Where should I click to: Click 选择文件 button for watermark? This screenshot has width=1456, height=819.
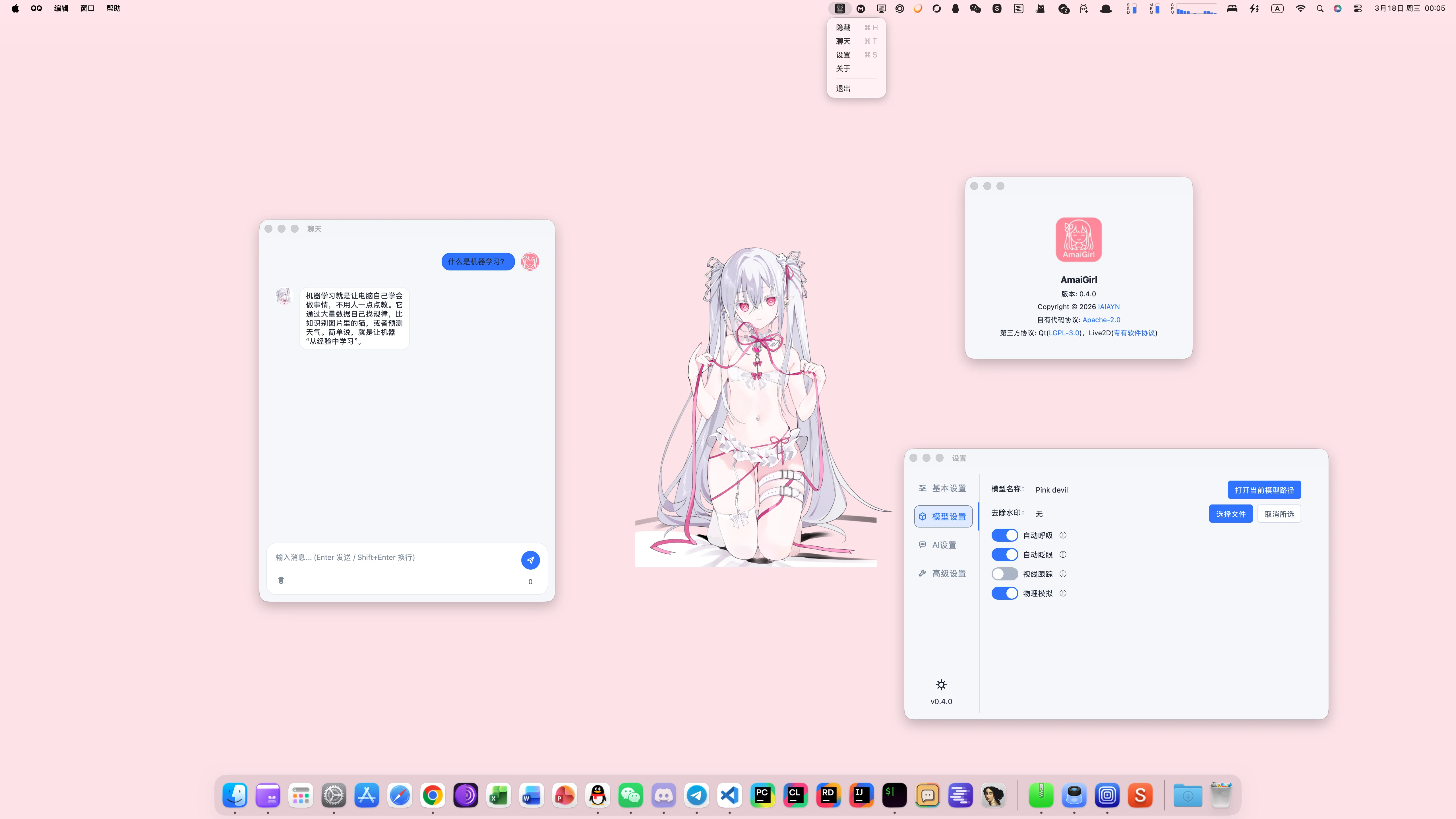(1230, 514)
